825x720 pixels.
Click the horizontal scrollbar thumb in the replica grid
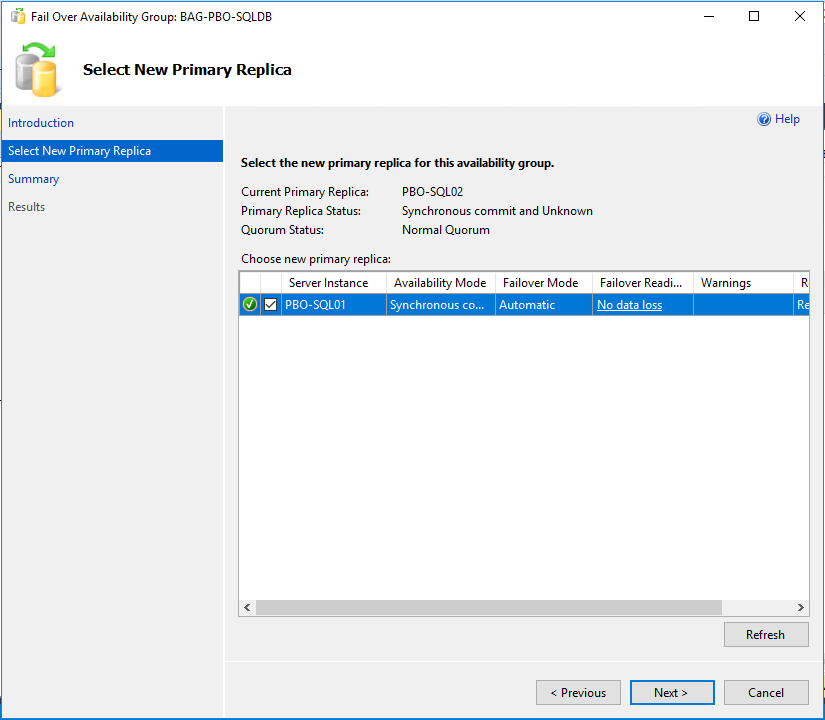coord(489,607)
